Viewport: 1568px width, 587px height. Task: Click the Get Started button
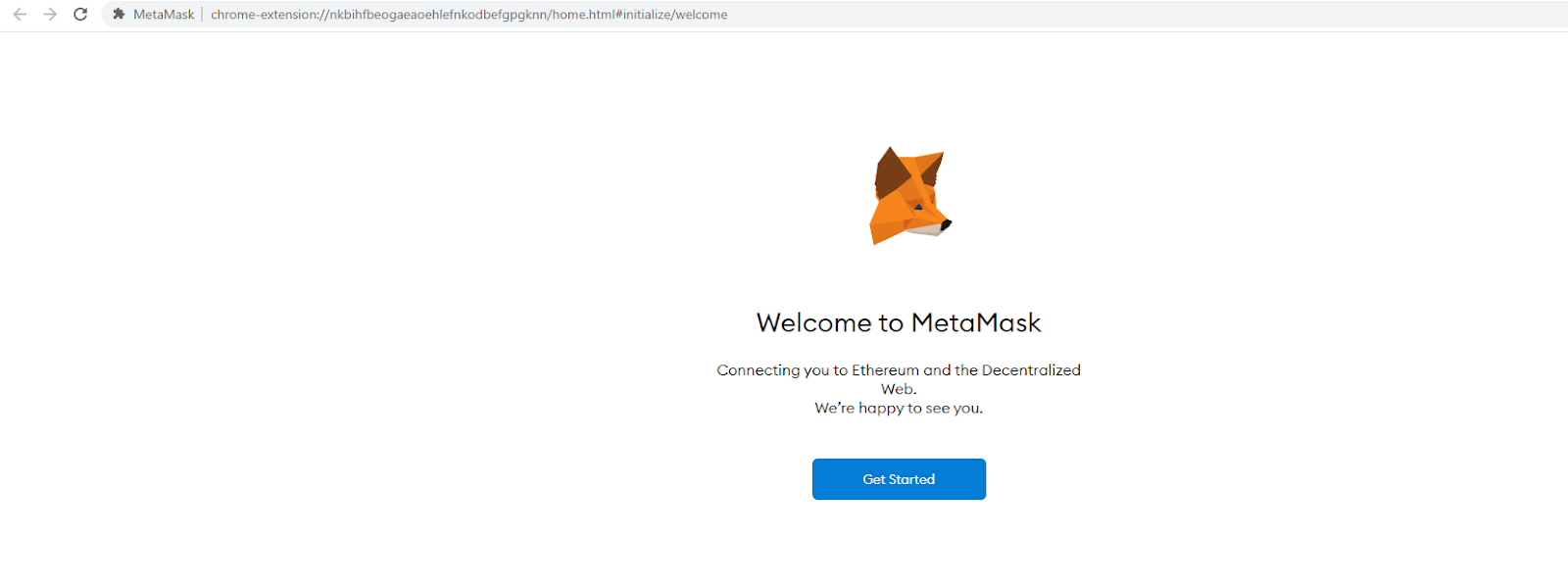tap(899, 479)
